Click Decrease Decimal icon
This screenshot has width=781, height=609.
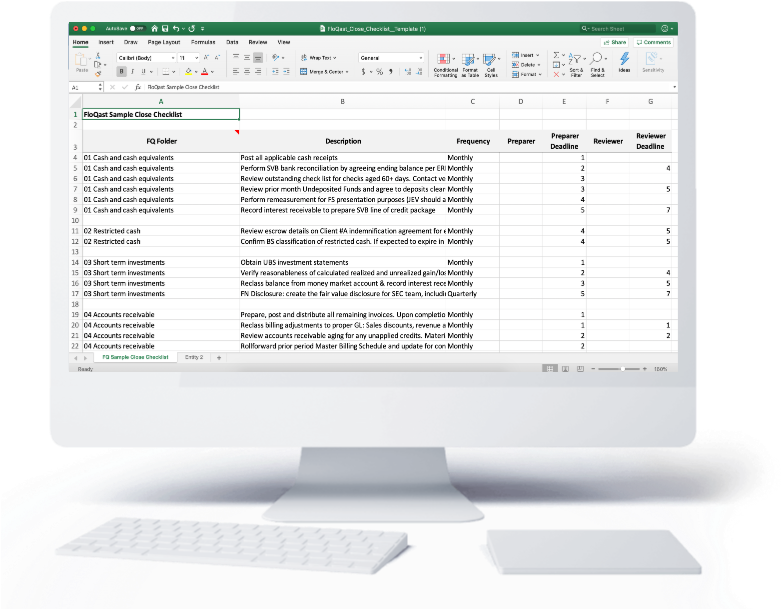coord(419,72)
